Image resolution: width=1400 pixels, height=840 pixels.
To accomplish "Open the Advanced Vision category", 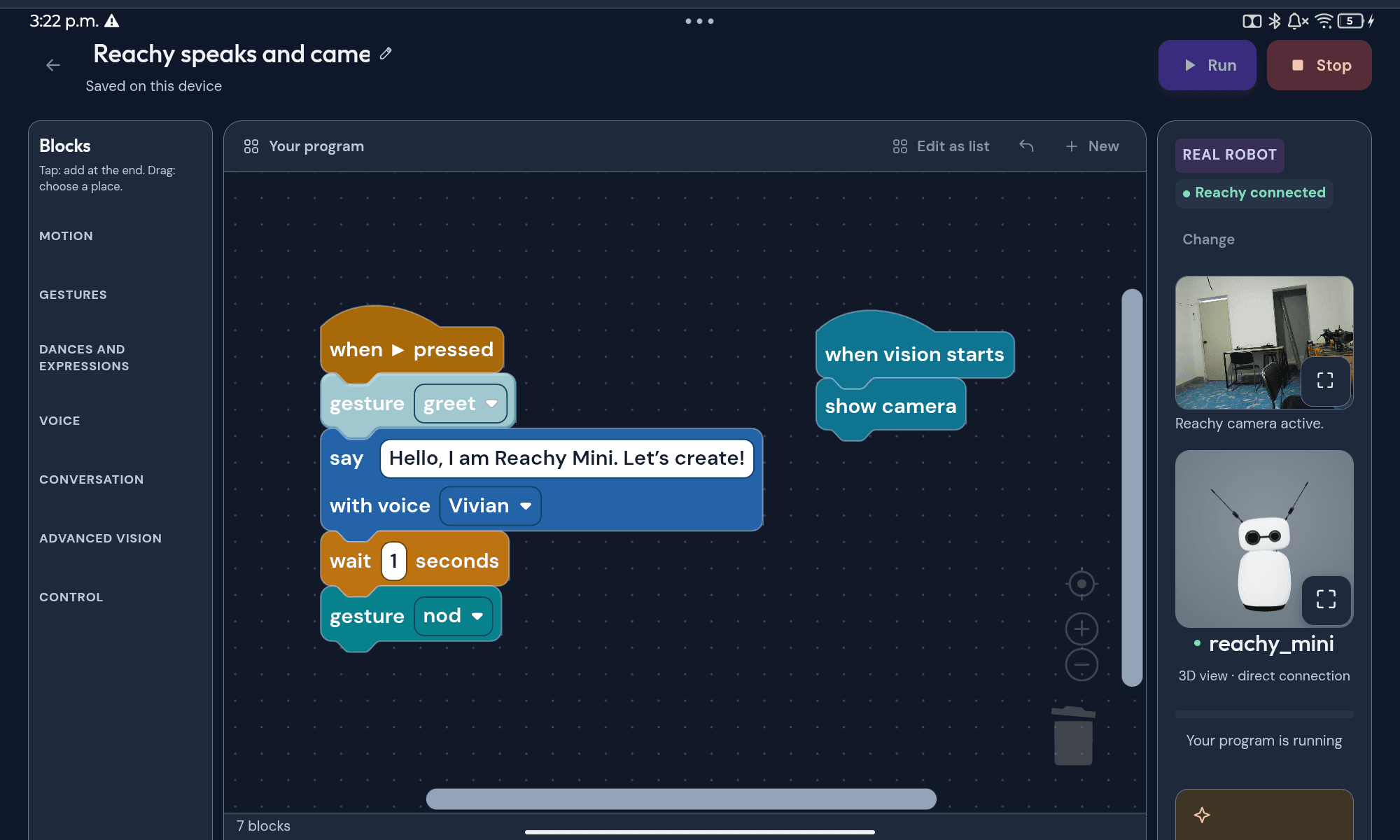I will (x=100, y=538).
